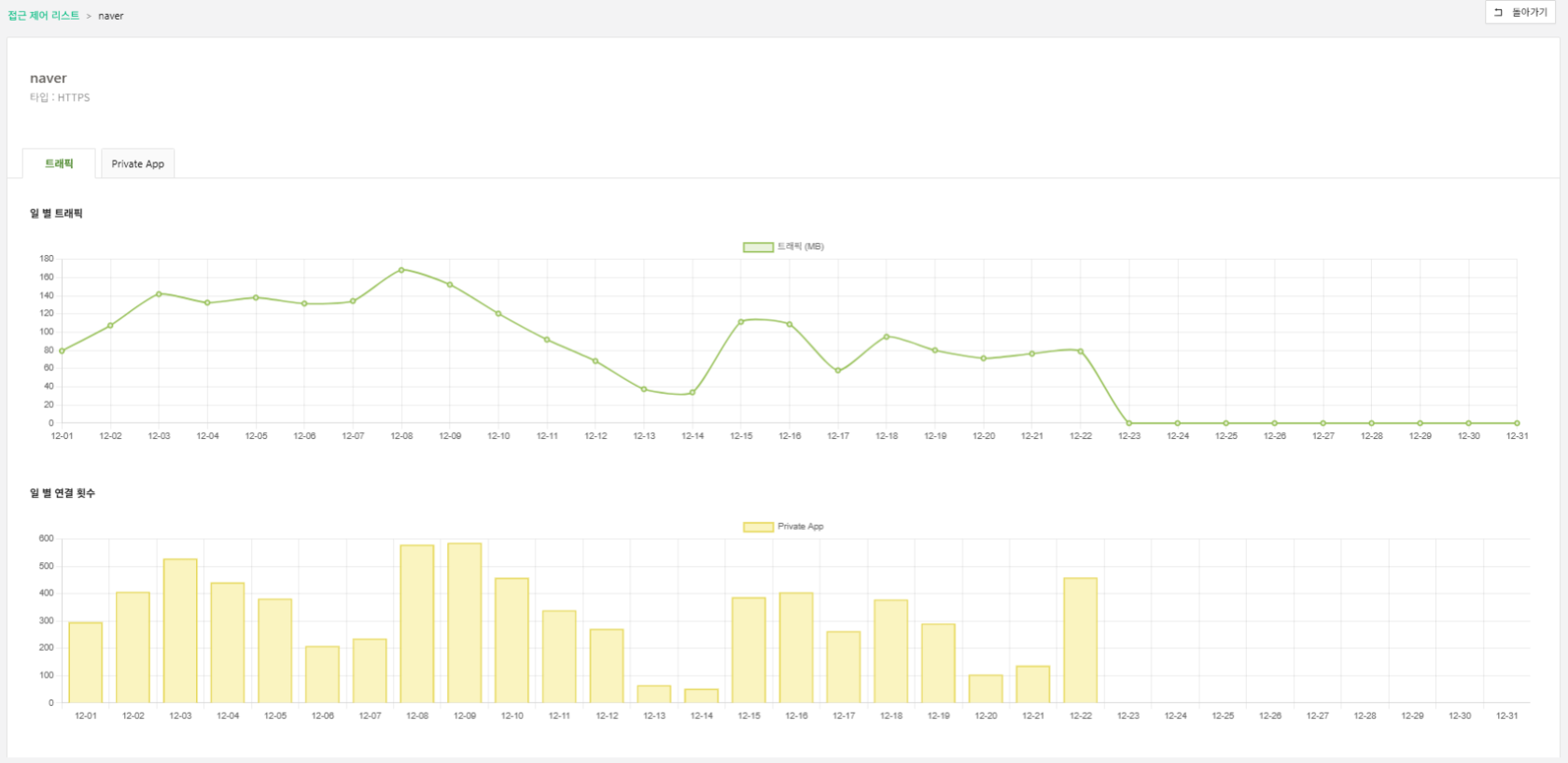Click the 돌아가기 back button

click(x=1520, y=12)
